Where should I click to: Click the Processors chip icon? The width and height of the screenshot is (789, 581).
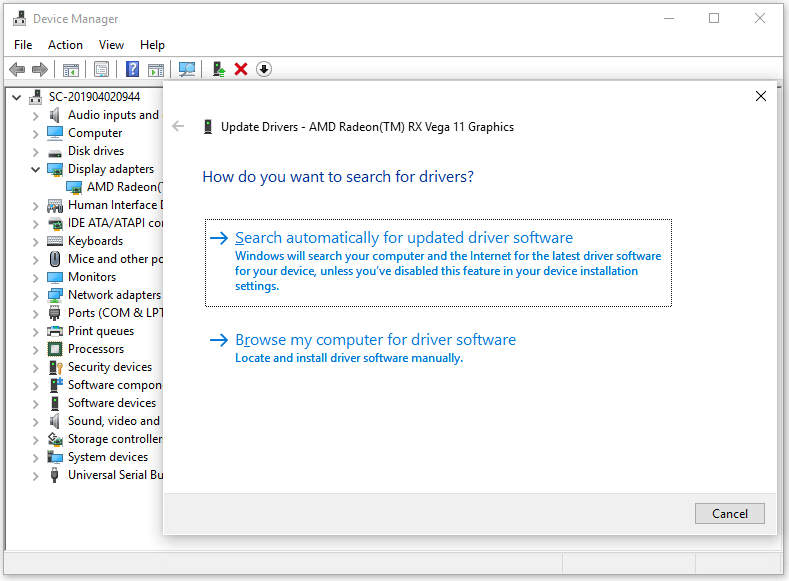point(54,349)
